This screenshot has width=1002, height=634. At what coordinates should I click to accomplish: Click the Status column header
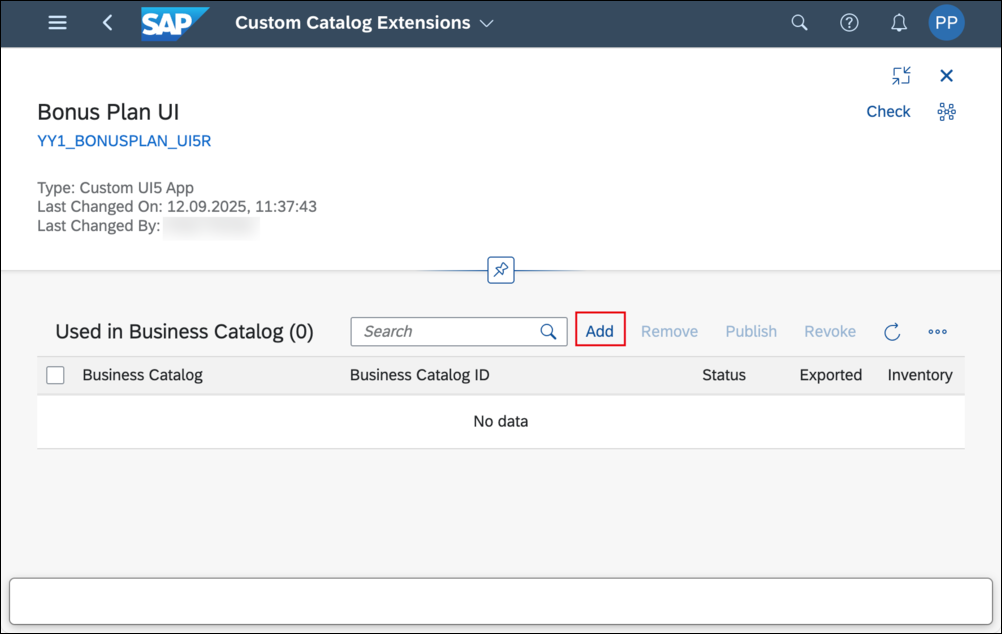tap(723, 375)
